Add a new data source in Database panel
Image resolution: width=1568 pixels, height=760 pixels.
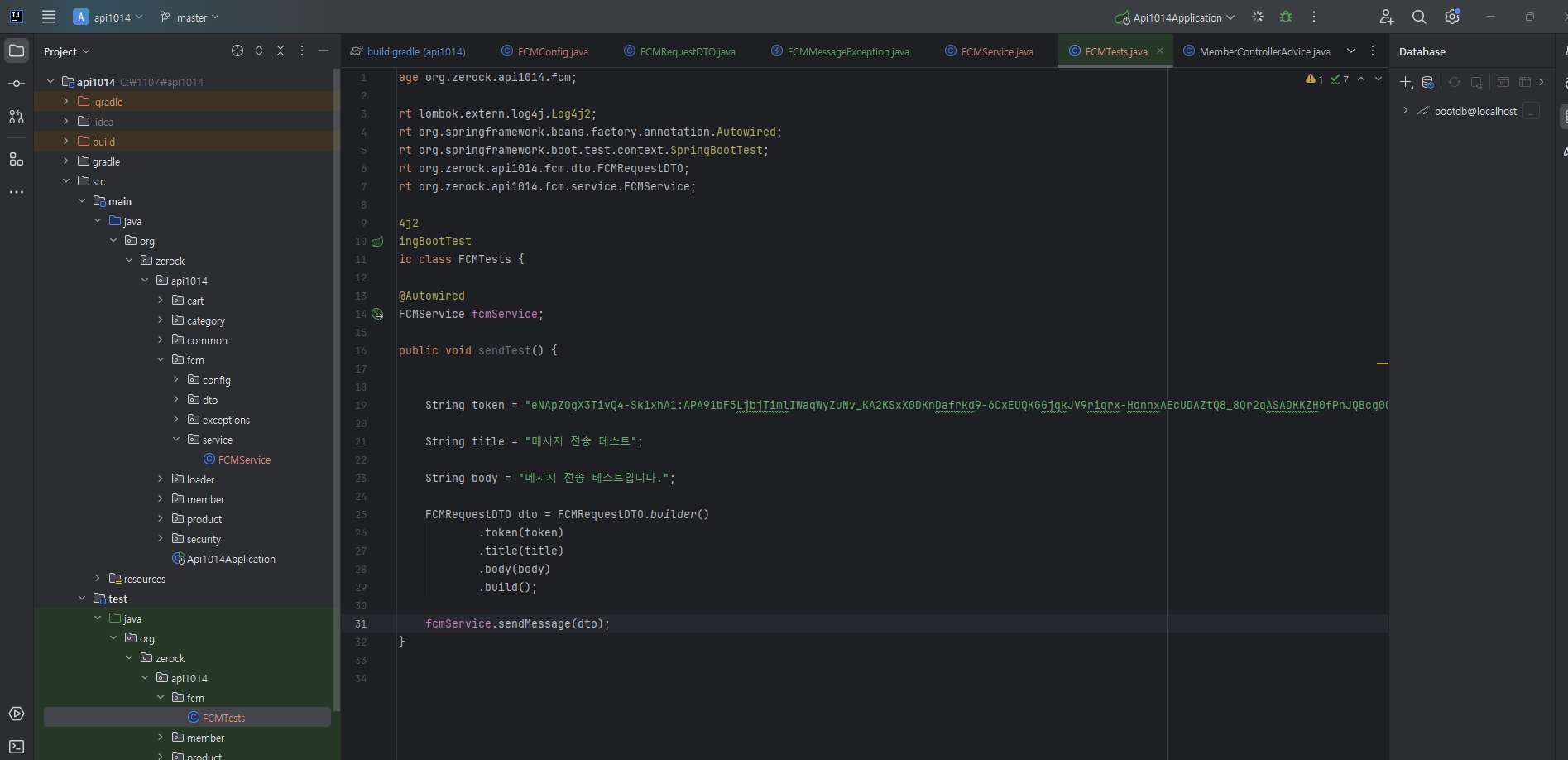click(1406, 82)
